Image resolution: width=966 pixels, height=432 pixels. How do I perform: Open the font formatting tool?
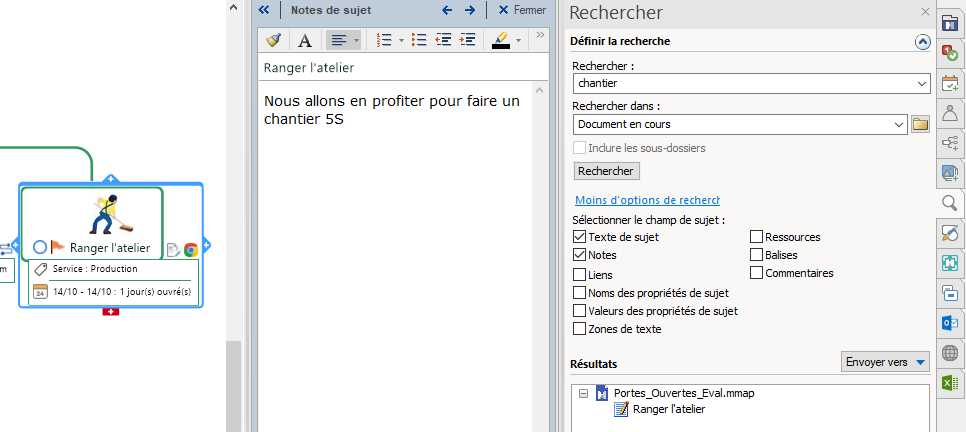click(x=305, y=40)
